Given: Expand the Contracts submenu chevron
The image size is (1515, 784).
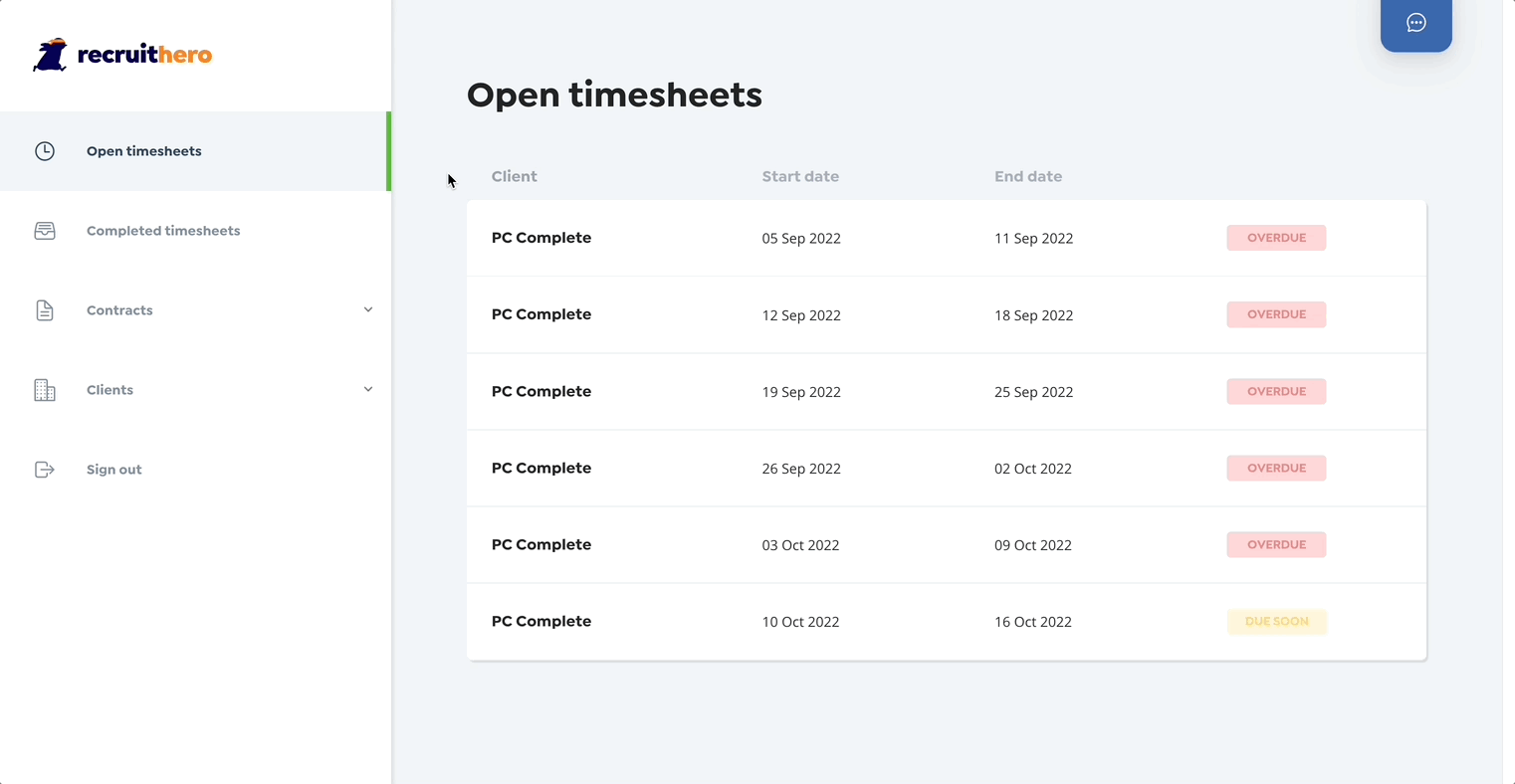Looking at the screenshot, I should (x=368, y=309).
